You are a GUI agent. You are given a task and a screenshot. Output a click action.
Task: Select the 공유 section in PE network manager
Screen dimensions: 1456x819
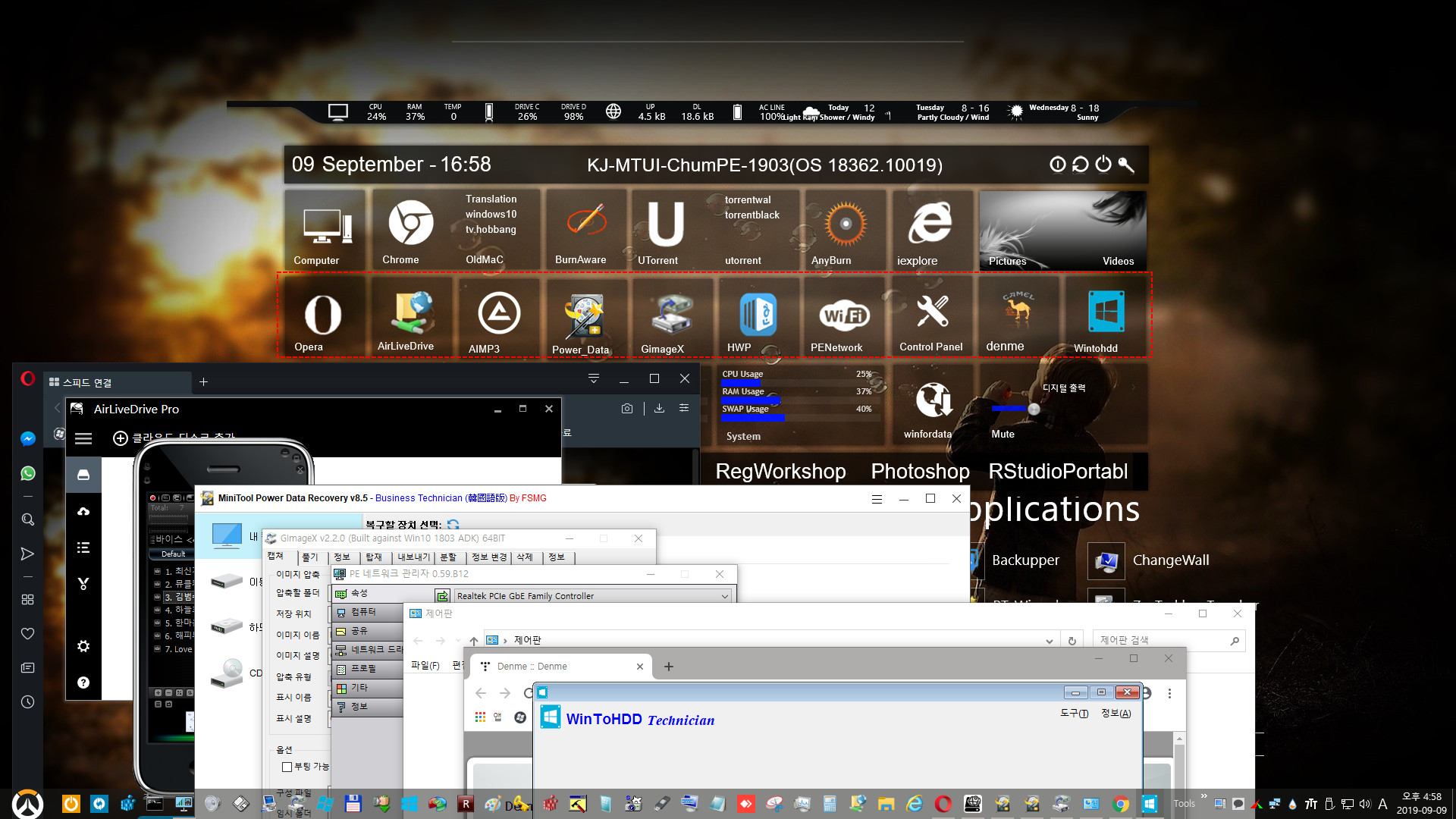click(x=367, y=631)
